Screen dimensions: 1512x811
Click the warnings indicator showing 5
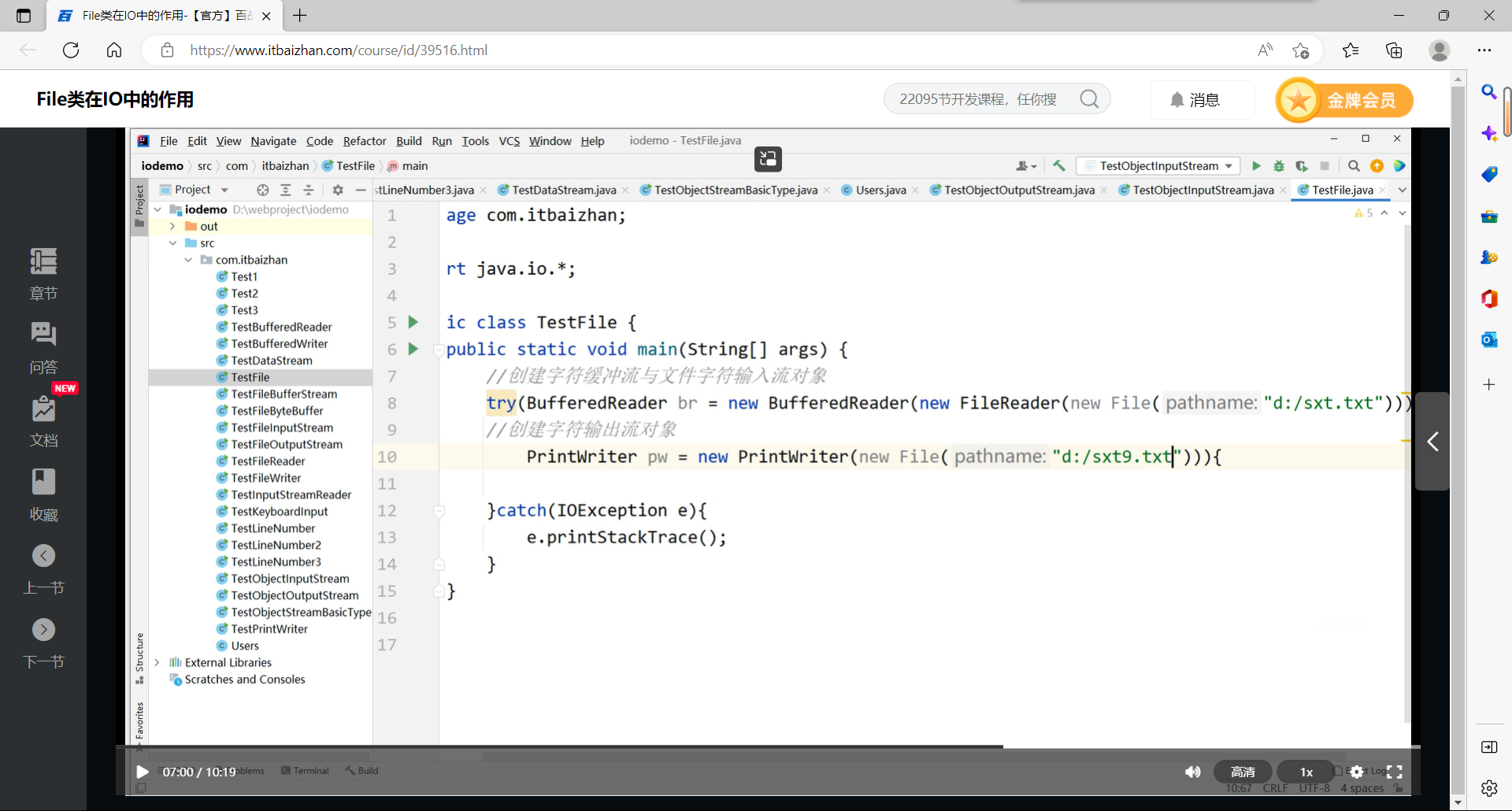tap(1363, 213)
